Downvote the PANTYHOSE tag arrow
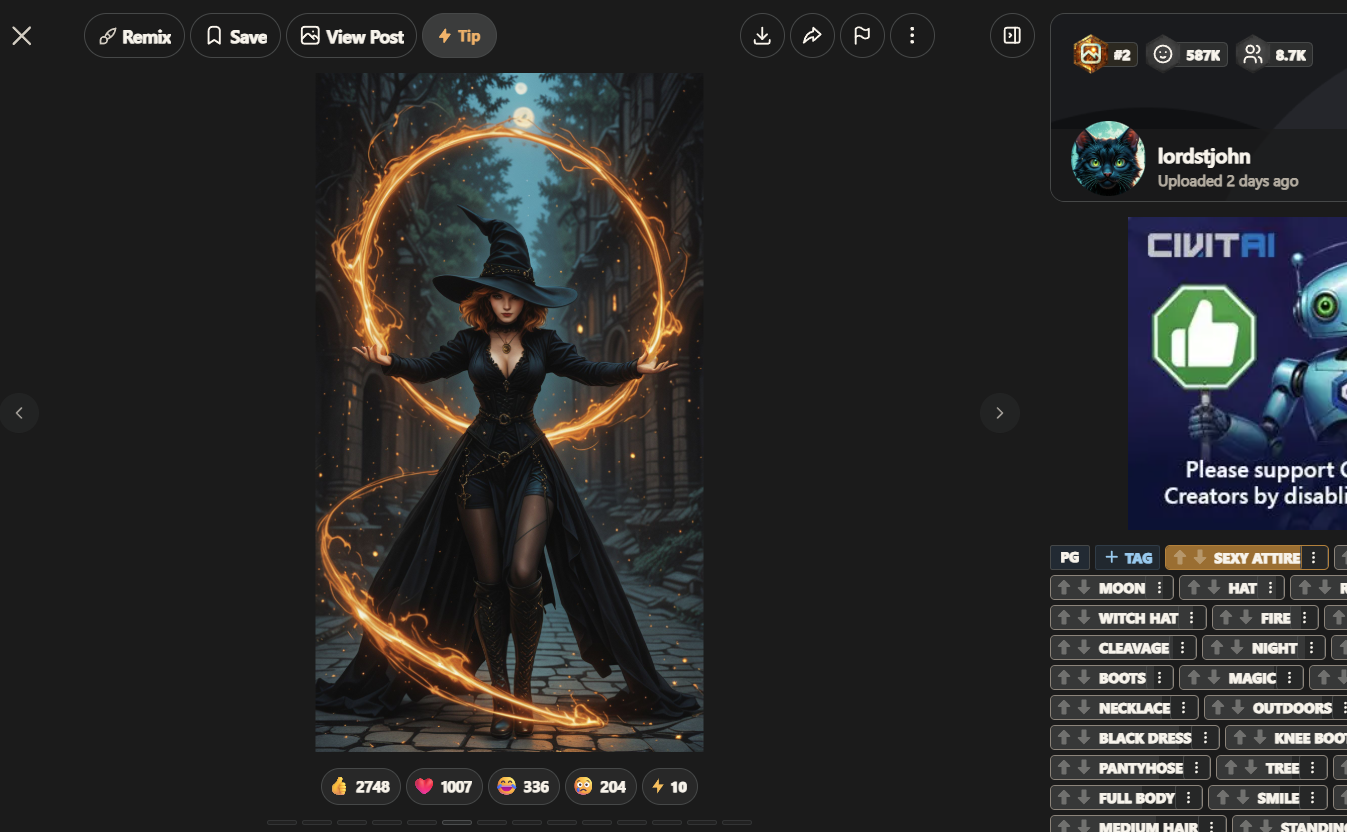Image resolution: width=1347 pixels, height=832 pixels. pyautogui.click(x=1084, y=768)
